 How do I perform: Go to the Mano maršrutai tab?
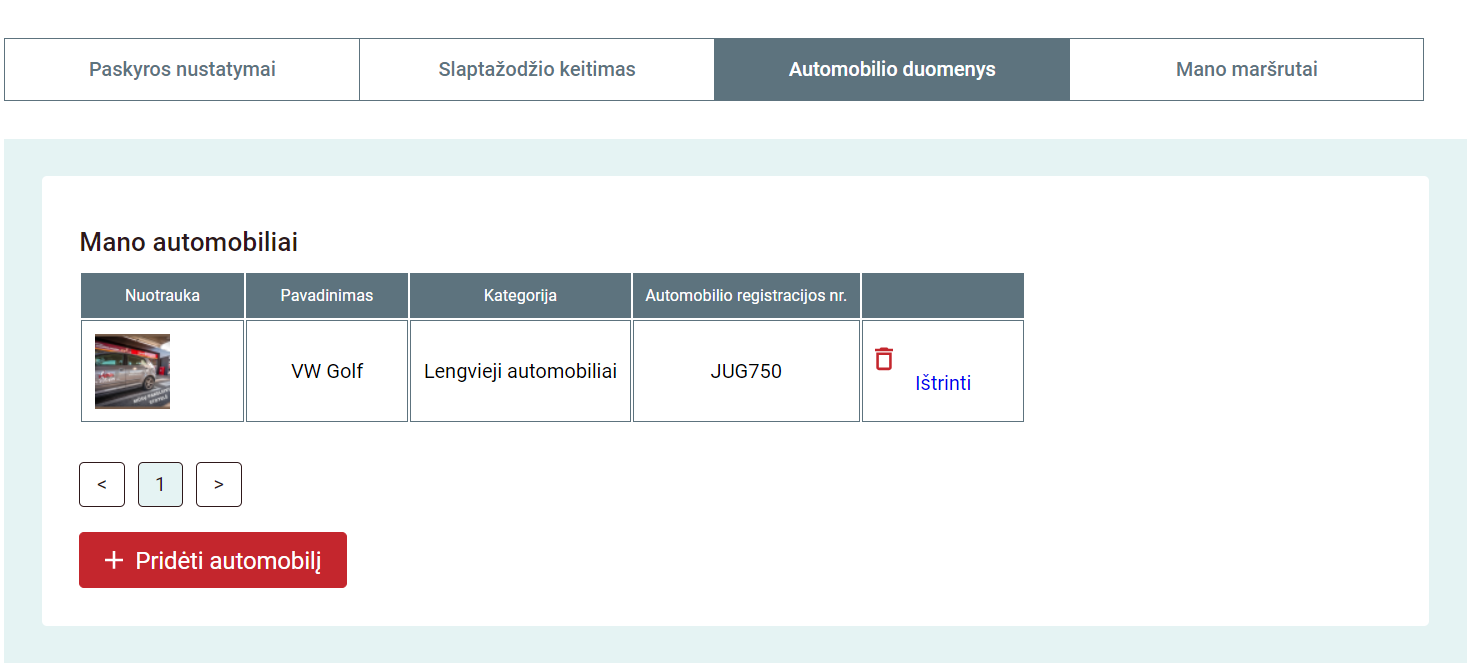pyautogui.click(x=1246, y=70)
